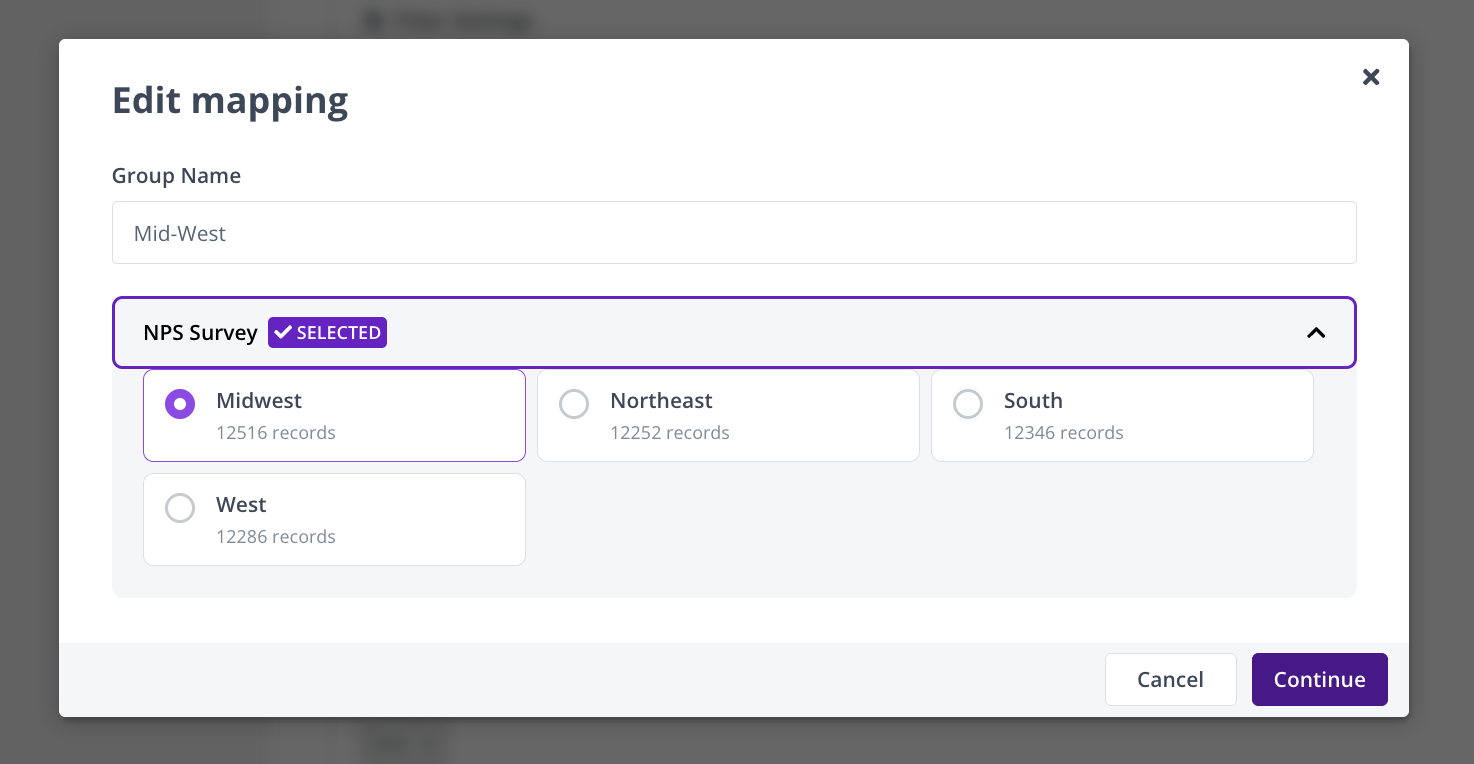Click the "12346 records" text under South

1064,433
